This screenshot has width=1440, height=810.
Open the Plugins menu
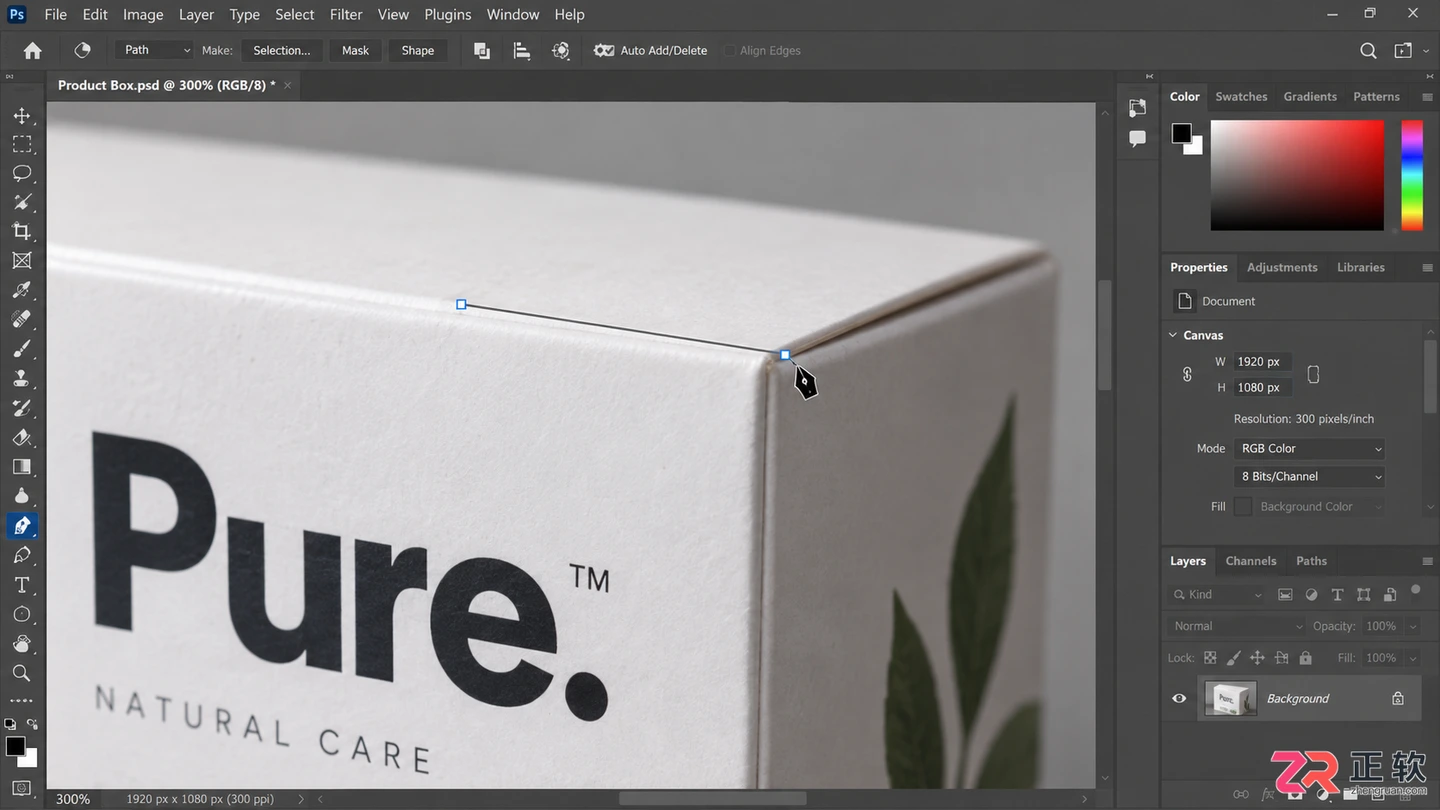[448, 14]
